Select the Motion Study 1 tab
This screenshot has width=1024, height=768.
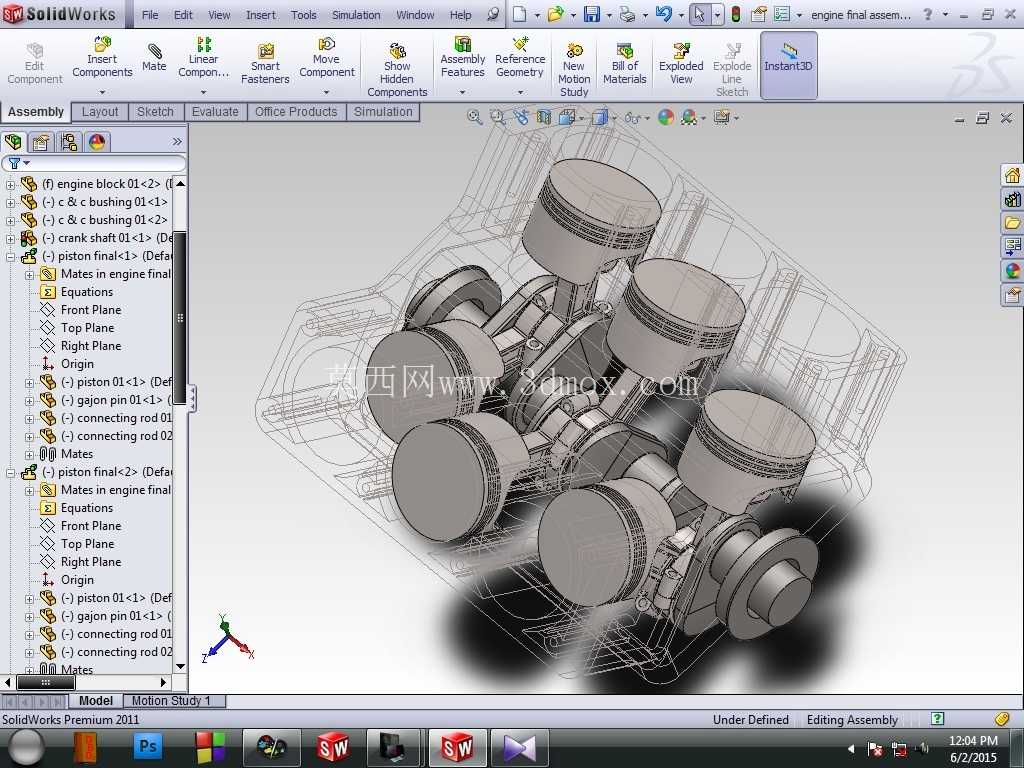click(x=172, y=701)
